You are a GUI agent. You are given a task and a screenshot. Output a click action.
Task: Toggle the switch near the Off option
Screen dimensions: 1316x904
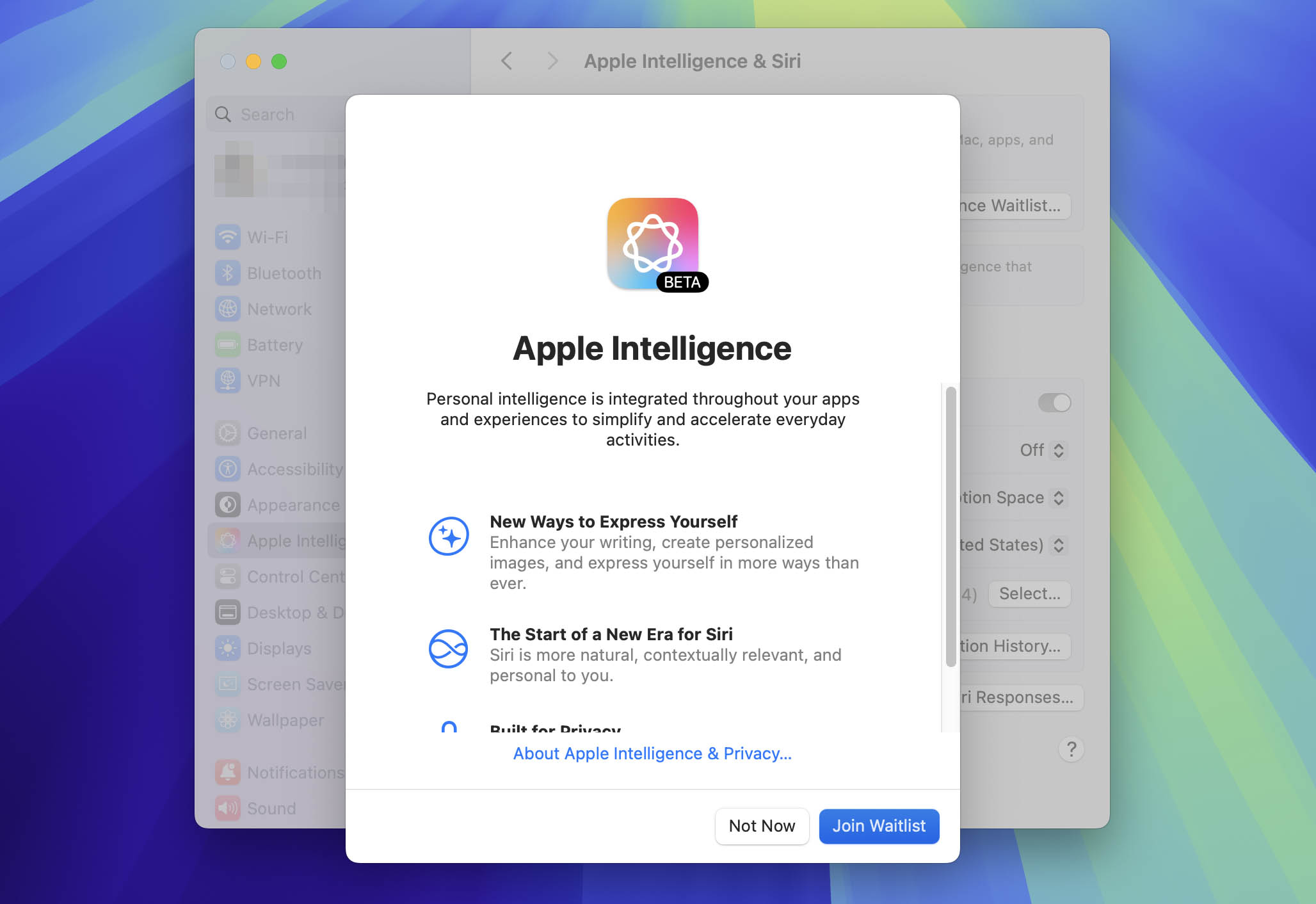(x=1054, y=403)
